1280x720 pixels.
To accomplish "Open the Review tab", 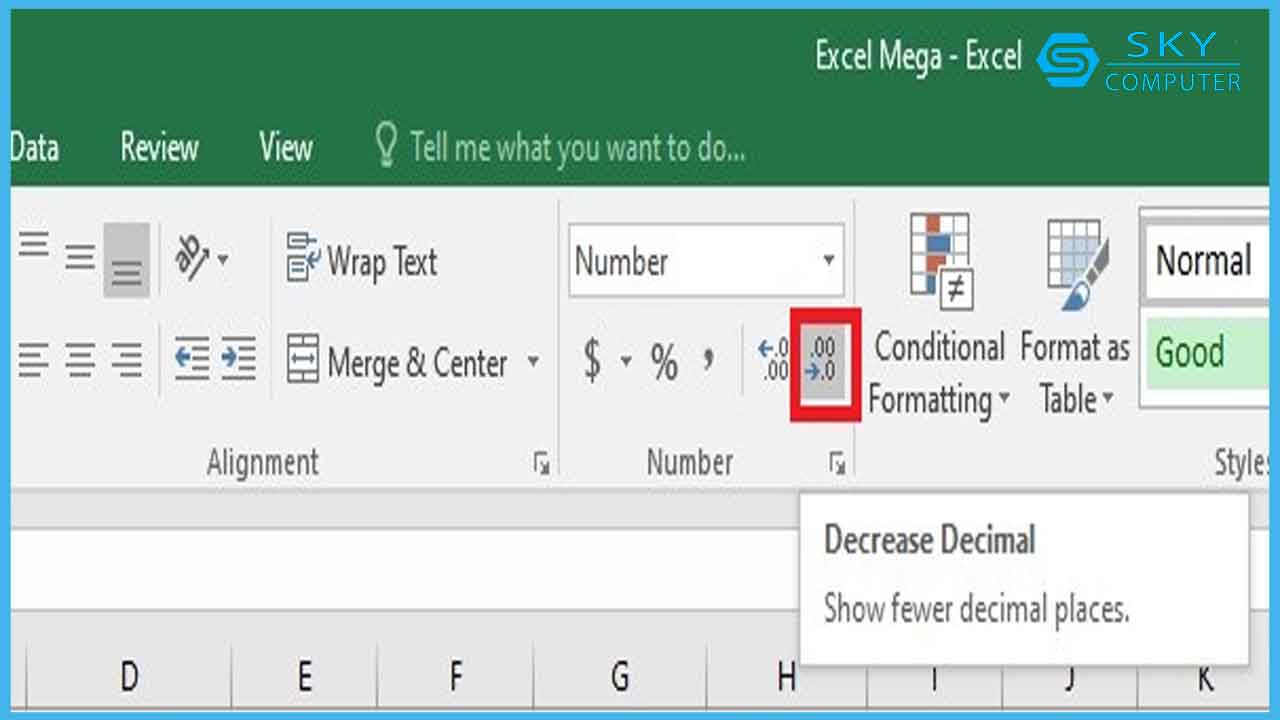I will [x=159, y=148].
